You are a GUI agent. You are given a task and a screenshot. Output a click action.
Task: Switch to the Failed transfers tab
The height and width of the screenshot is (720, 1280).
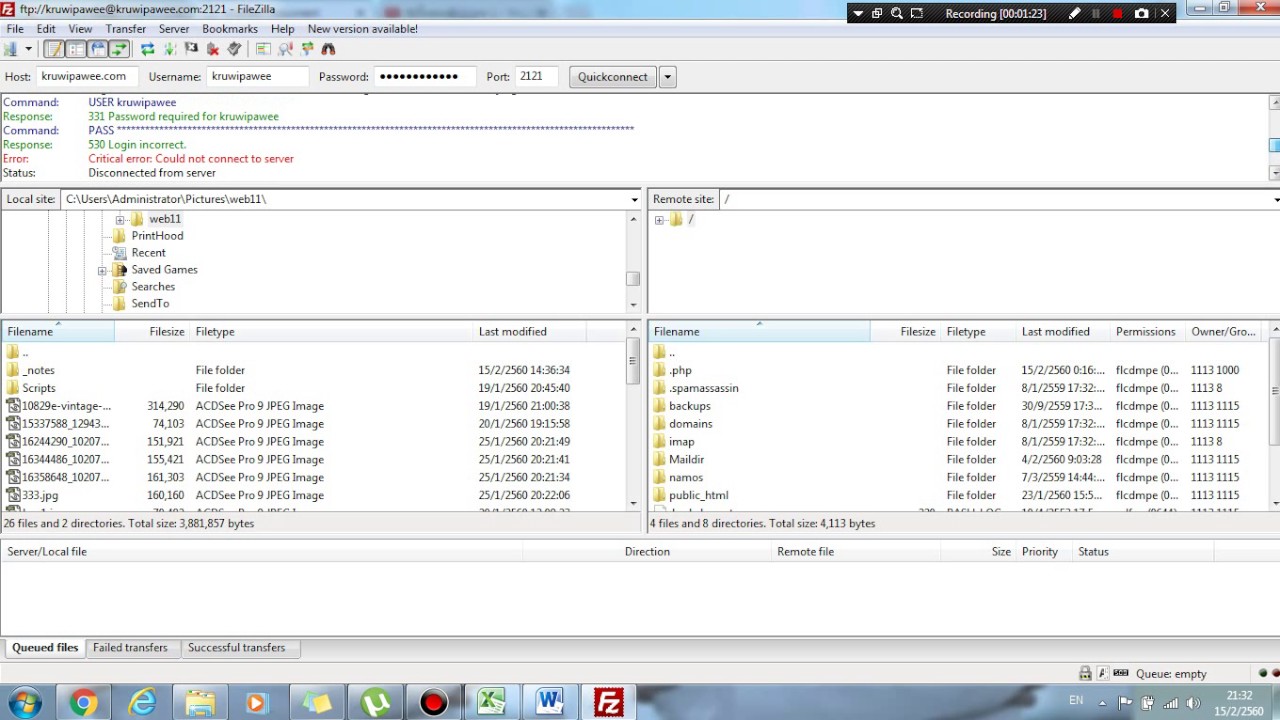pyautogui.click(x=130, y=648)
